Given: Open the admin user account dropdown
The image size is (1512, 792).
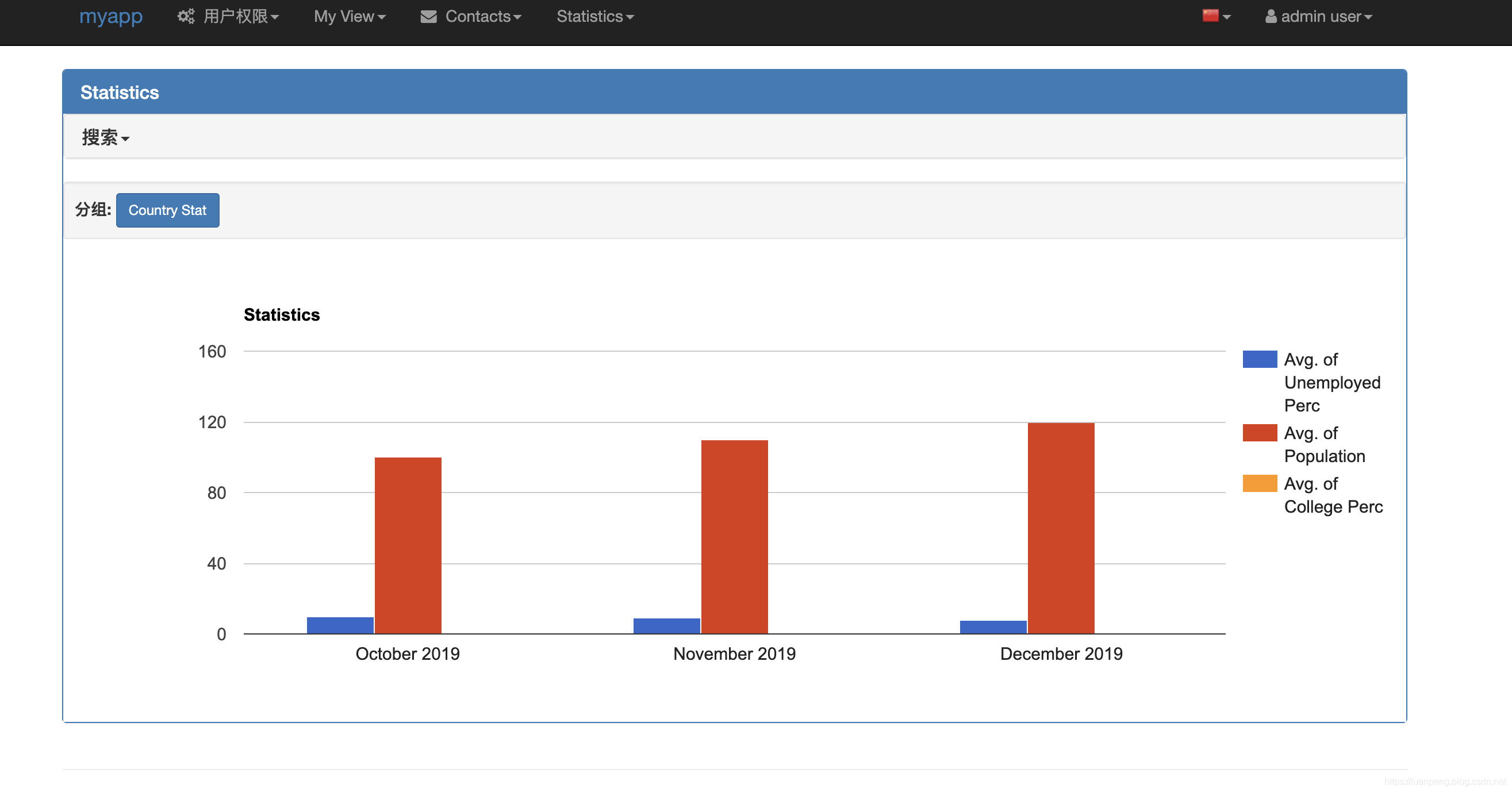Looking at the screenshot, I should point(1319,17).
